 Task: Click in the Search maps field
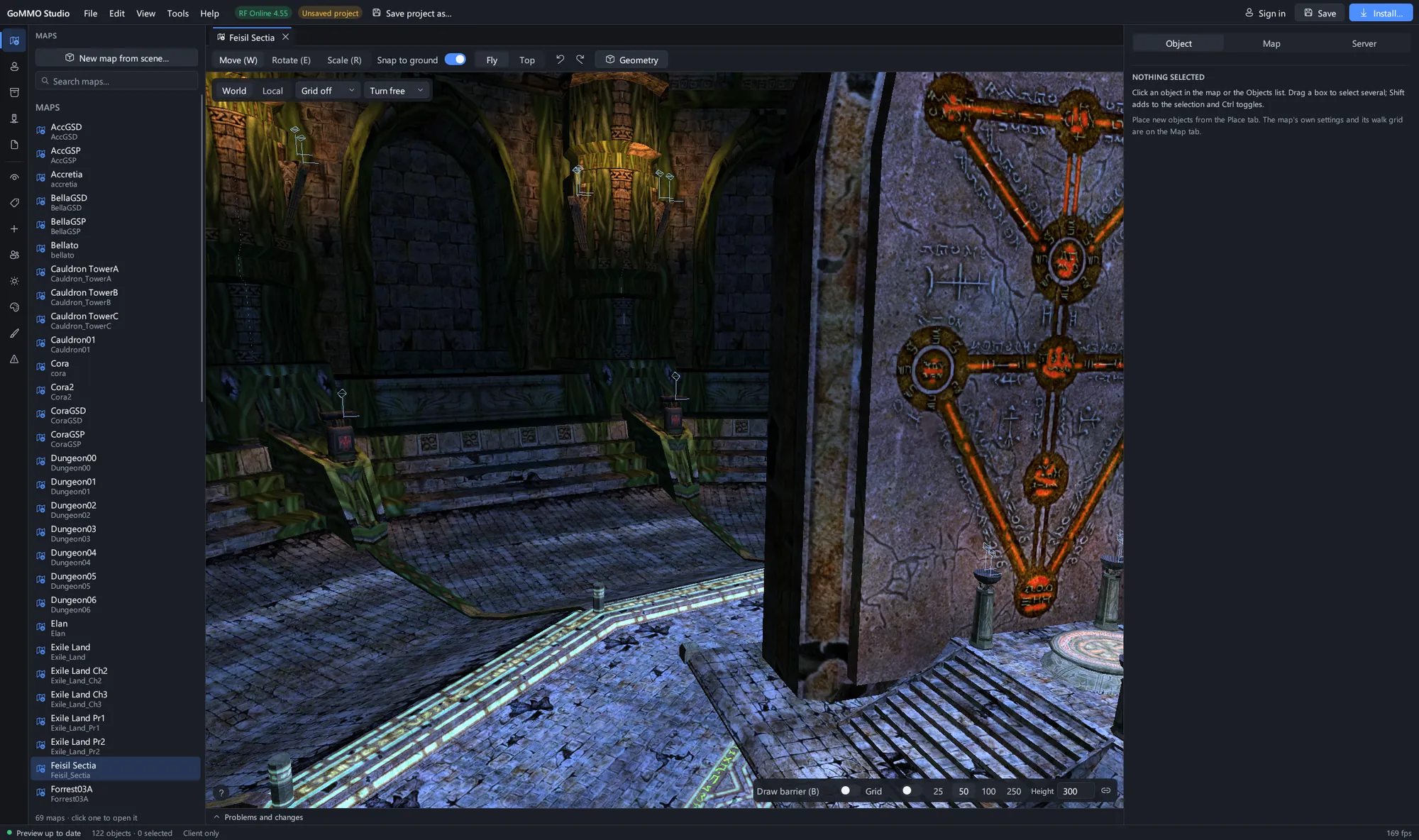pyautogui.click(x=116, y=81)
